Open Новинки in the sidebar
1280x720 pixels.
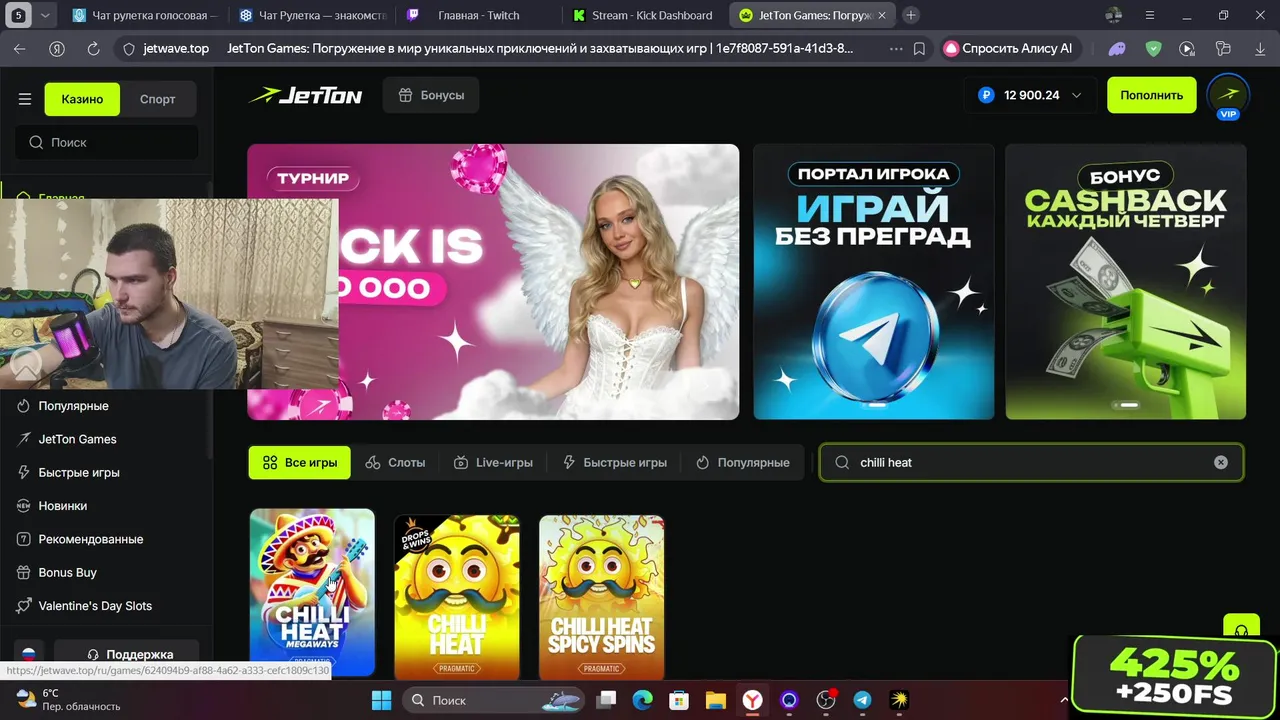point(62,506)
